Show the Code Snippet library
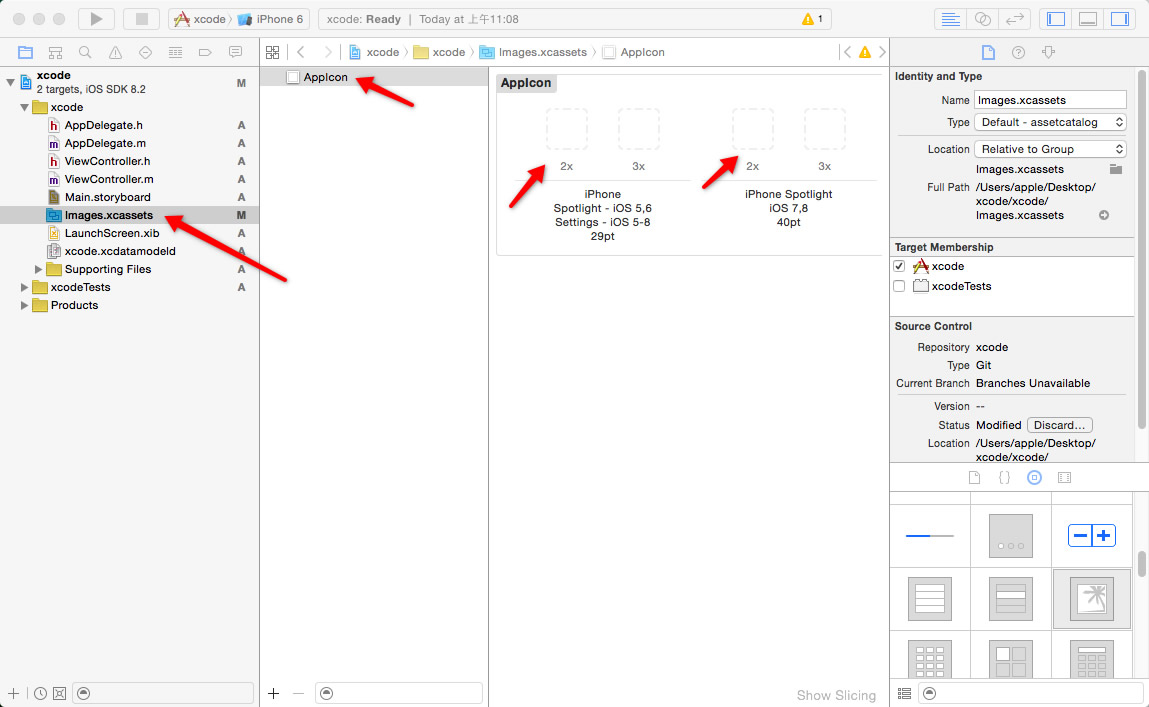The width and height of the screenshot is (1149, 707). 1004,478
